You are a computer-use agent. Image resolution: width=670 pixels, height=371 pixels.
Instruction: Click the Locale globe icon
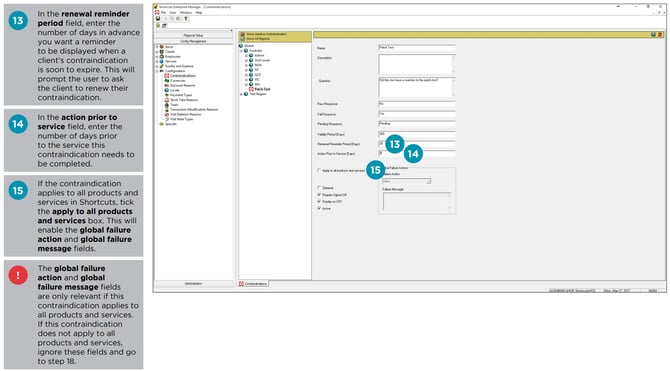[167, 90]
